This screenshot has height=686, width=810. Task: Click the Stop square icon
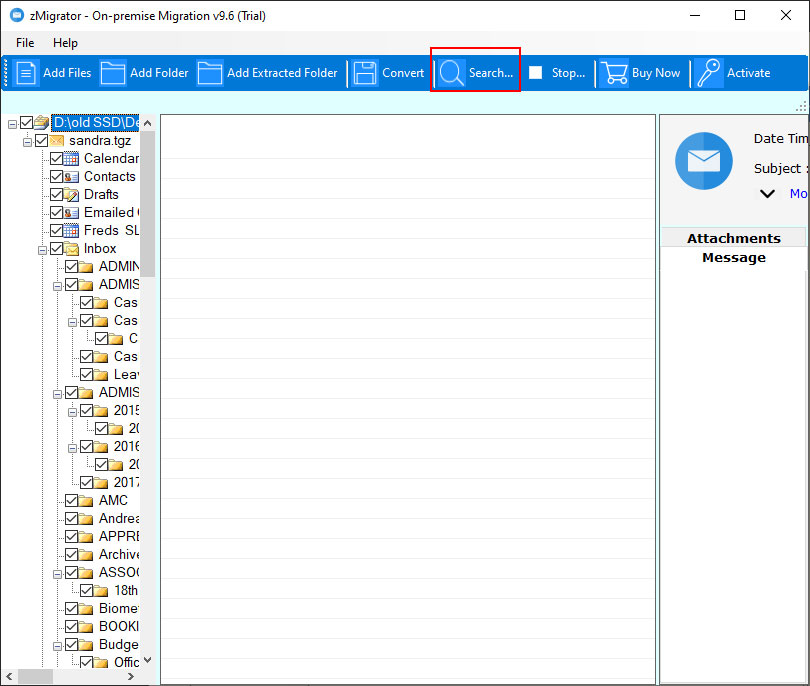pyautogui.click(x=536, y=73)
